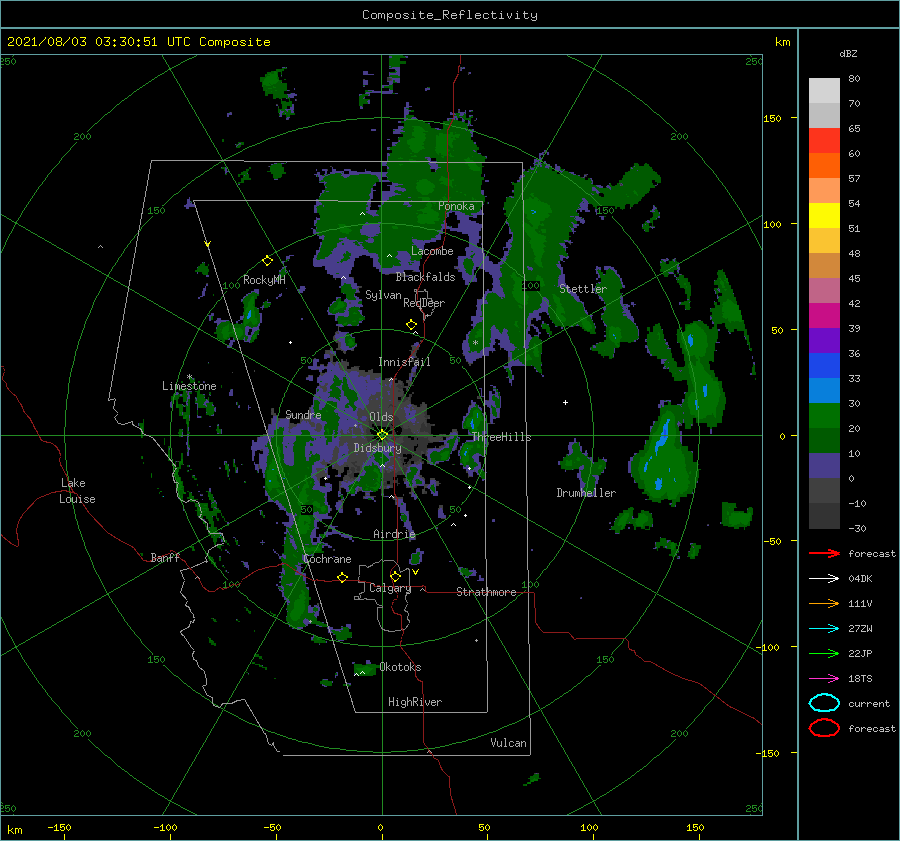900x841 pixels.
Task: Click the -30 dBZ scale value
Action: (x=858, y=529)
